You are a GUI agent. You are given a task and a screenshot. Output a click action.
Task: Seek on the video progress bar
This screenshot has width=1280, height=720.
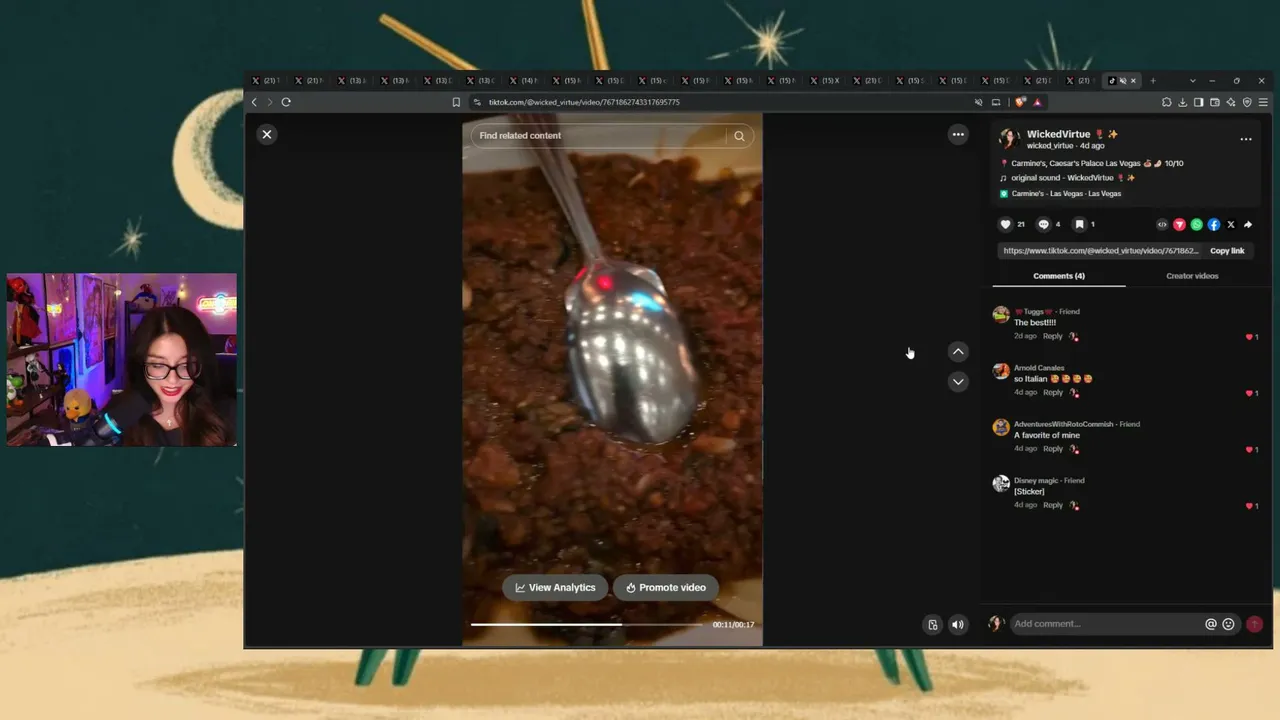[587, 625]
